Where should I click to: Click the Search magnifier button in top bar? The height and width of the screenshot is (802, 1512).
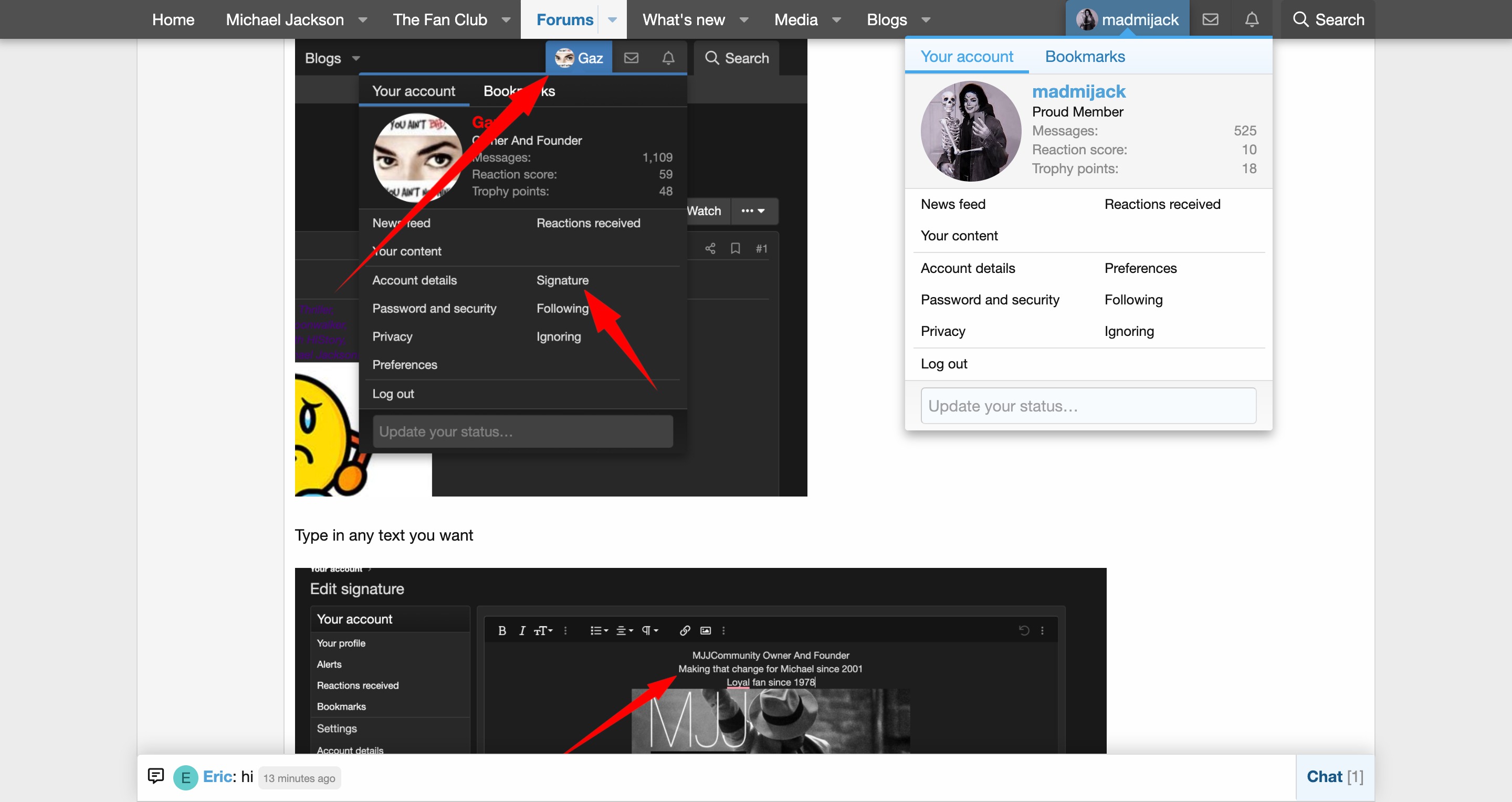tap(1328, 19)
